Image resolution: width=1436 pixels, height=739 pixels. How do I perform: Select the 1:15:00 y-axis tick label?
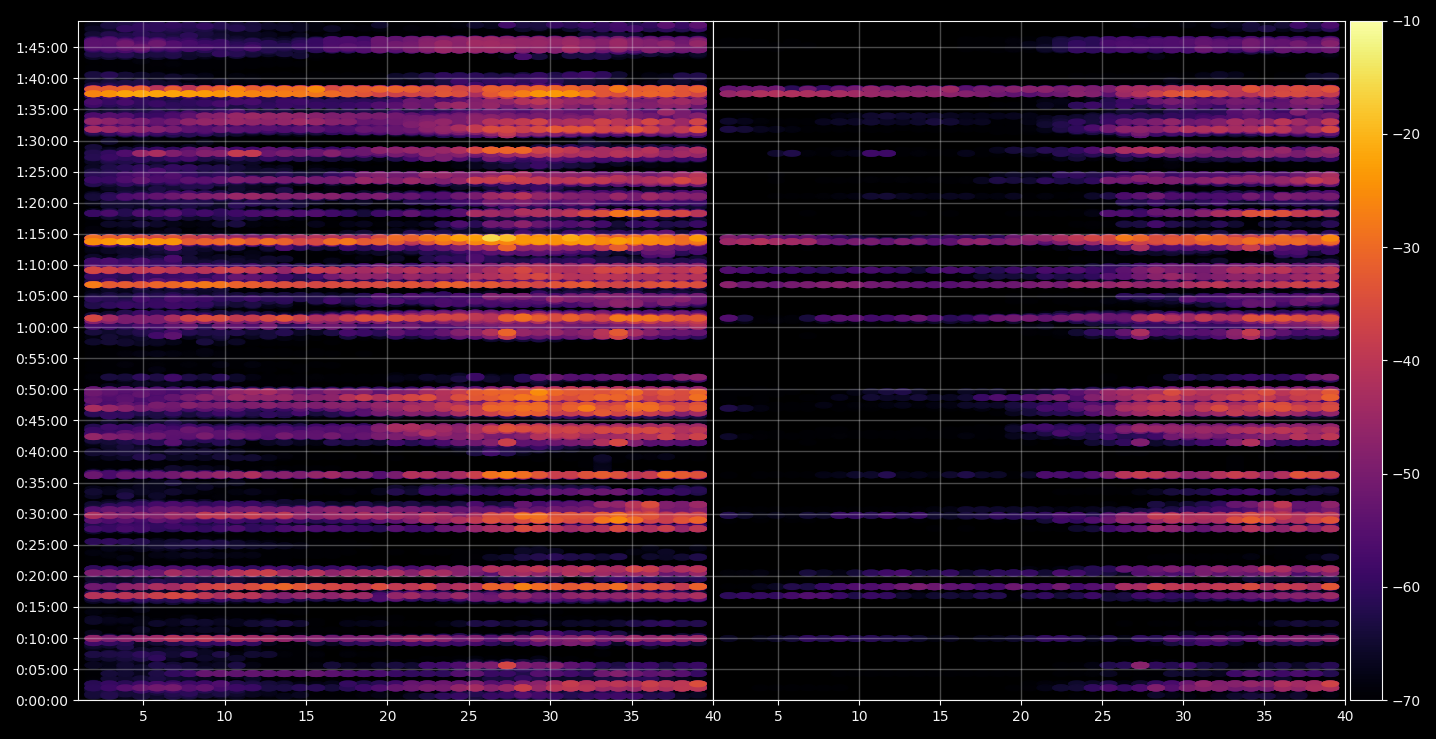click(42, 234)
